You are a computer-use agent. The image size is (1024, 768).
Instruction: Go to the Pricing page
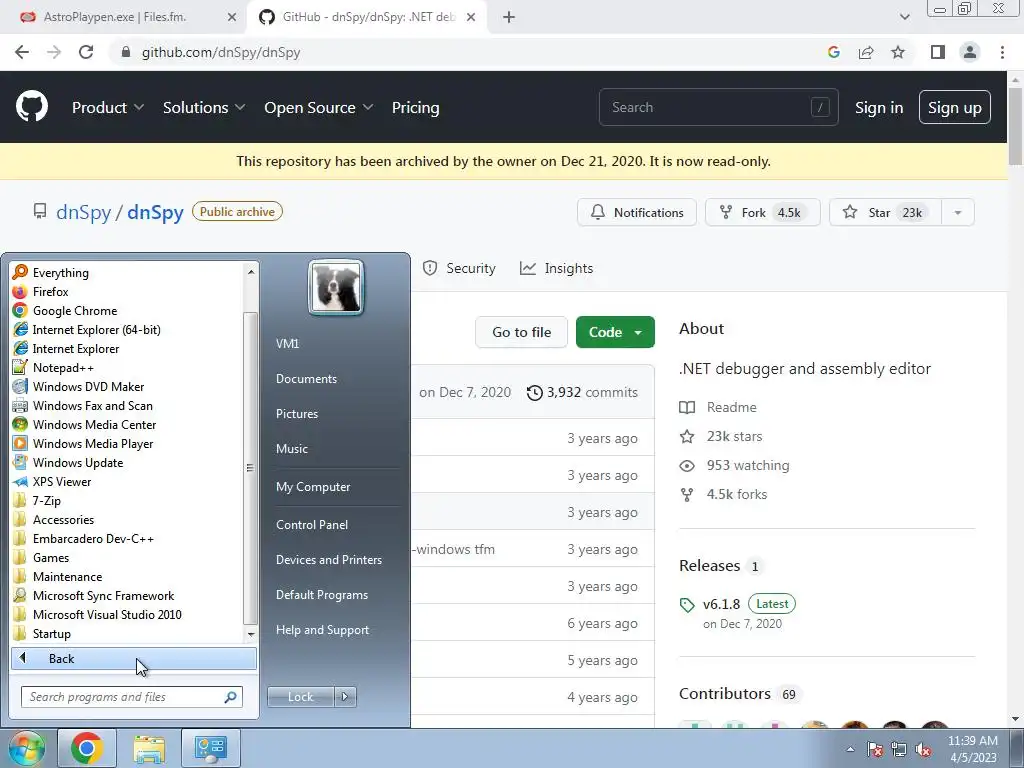pos(415,107)
